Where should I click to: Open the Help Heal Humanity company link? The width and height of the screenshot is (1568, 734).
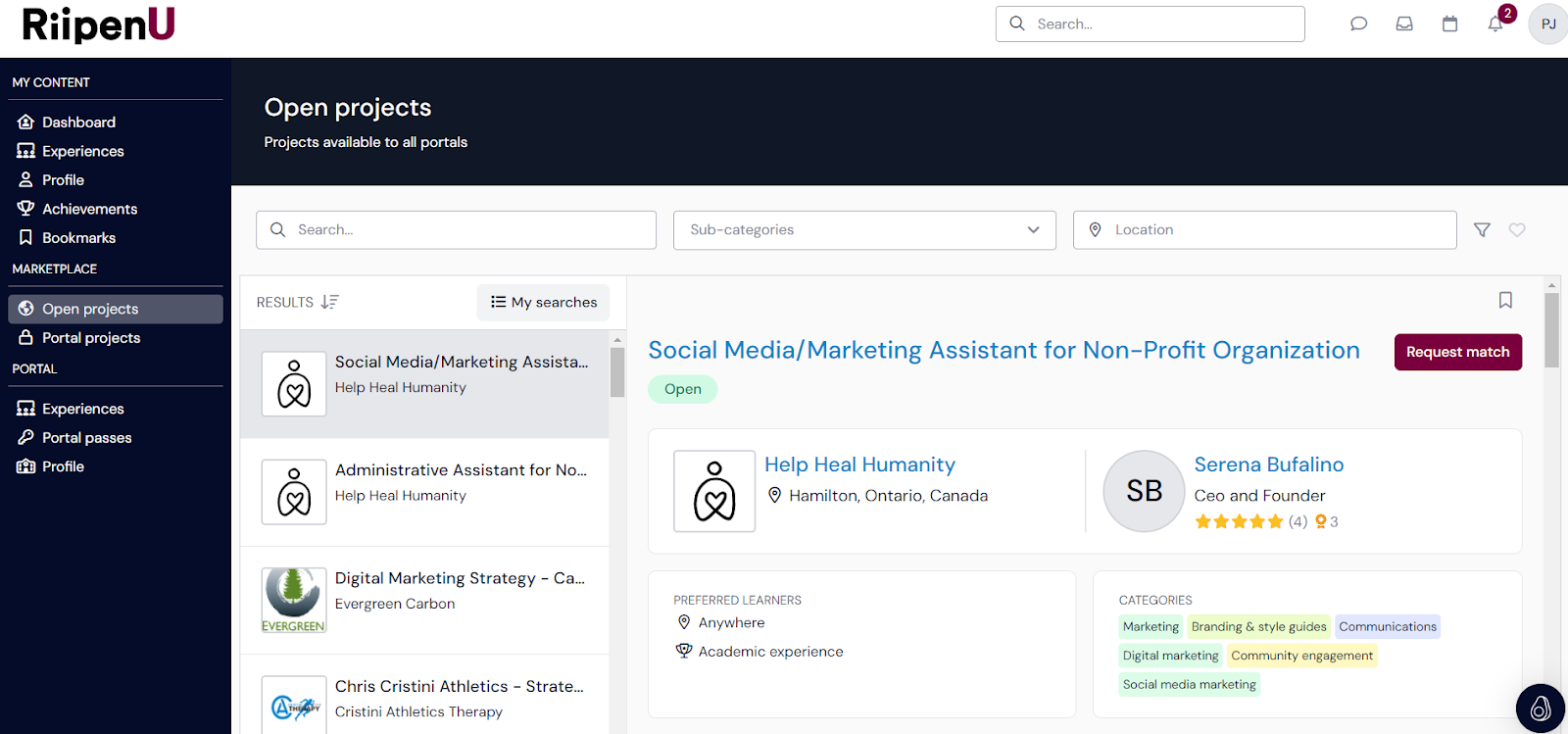[859, 465]
